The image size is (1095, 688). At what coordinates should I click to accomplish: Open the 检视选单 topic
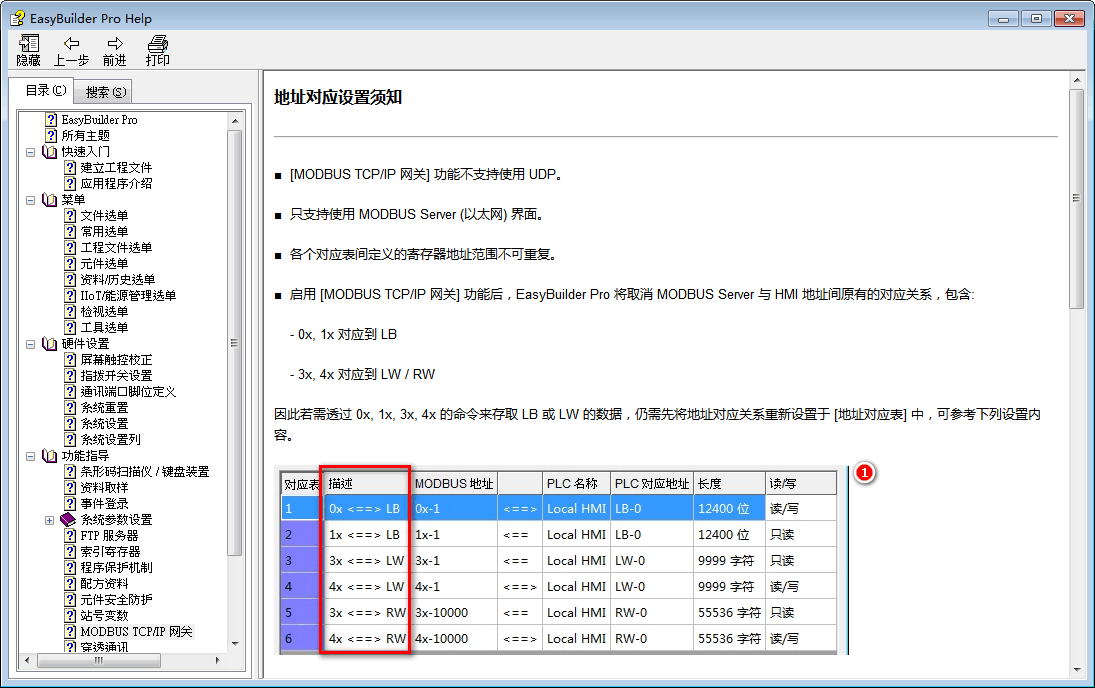(x=104, y=312)
